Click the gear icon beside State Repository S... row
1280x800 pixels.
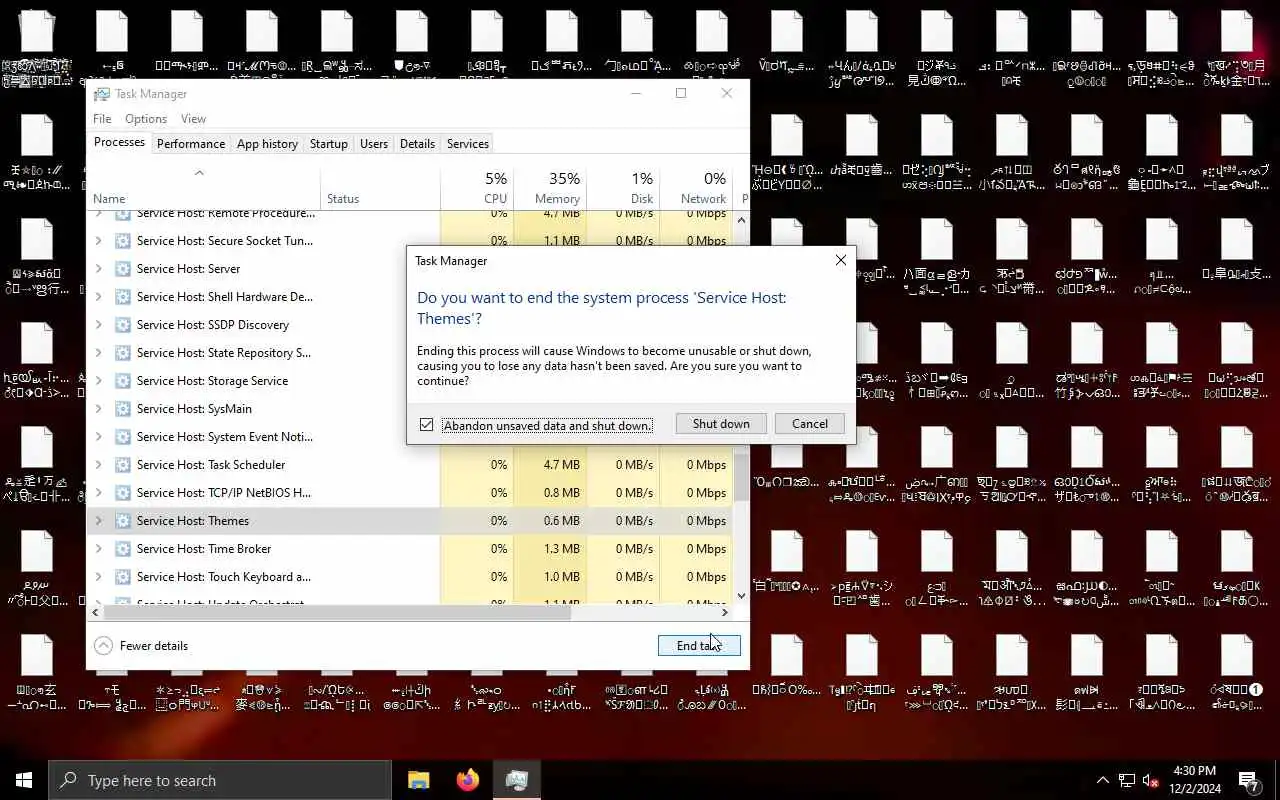click(x=123, y=353)
